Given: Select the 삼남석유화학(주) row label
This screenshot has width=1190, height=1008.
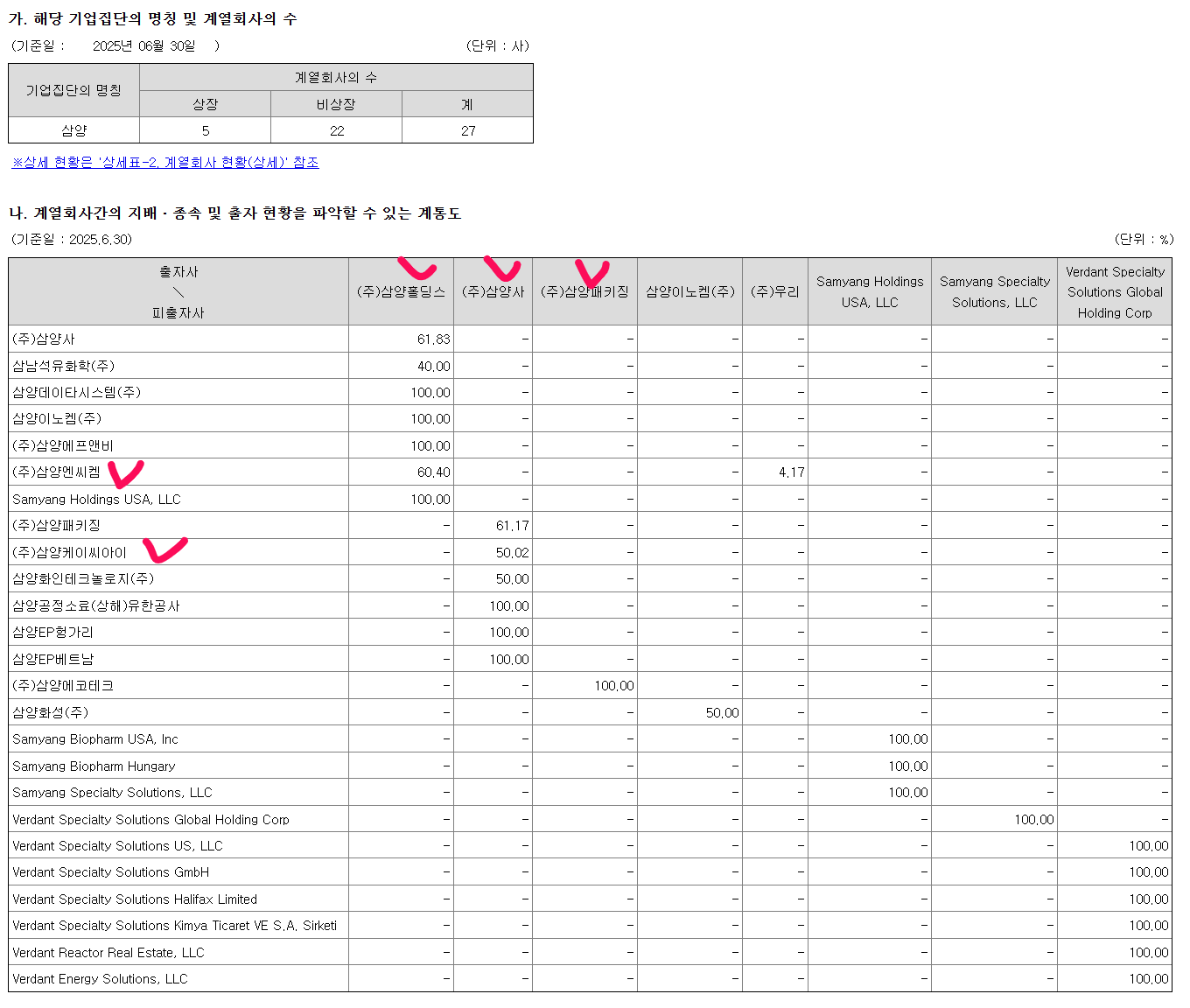Looking at the screenshot, I should pos(64,366).
